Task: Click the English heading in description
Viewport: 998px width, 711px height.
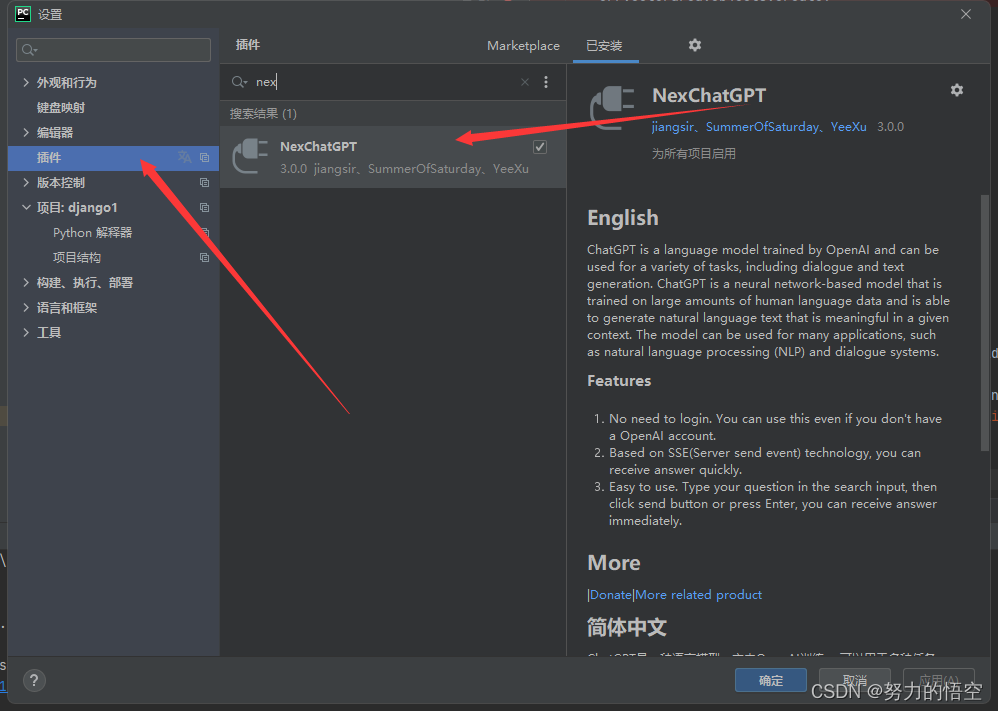Action: (x=622, y=218)
